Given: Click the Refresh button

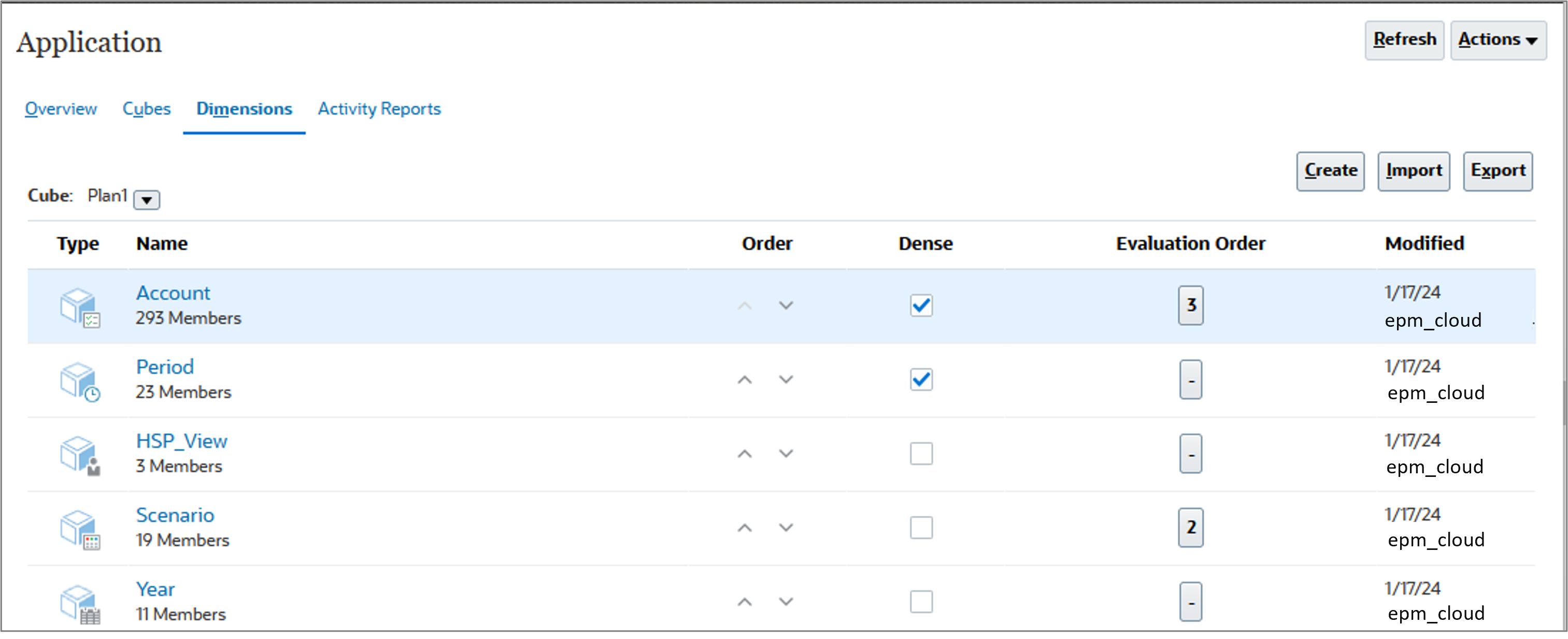Looking at the screenshot, I should pos(1404,39).
